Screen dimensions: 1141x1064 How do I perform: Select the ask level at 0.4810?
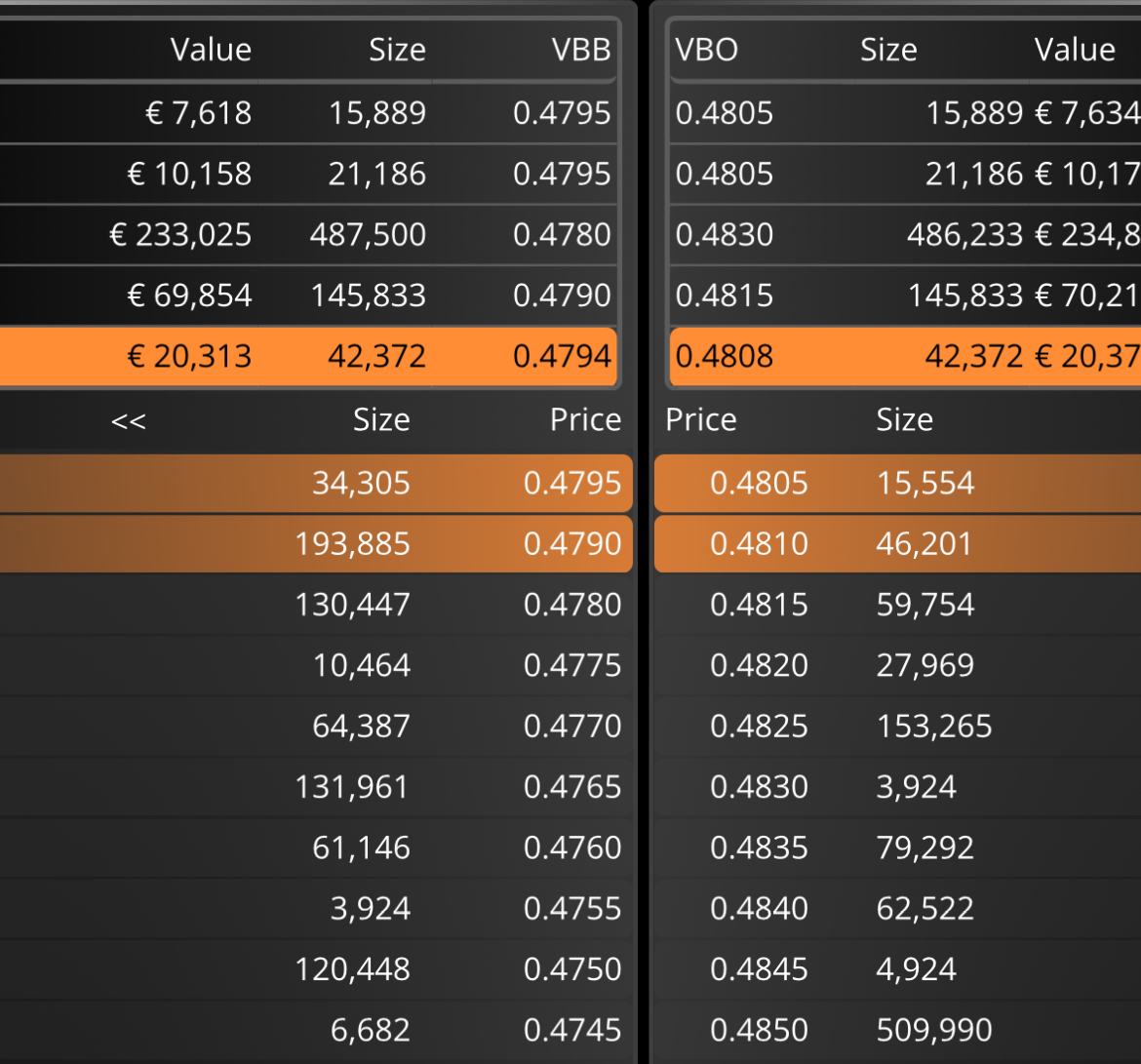coord(898,543)
